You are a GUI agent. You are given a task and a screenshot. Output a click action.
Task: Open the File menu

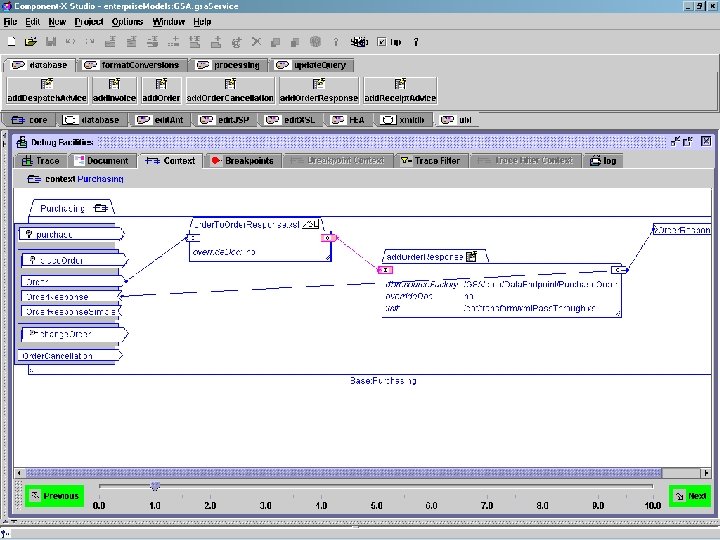click(x=10, y=22)
